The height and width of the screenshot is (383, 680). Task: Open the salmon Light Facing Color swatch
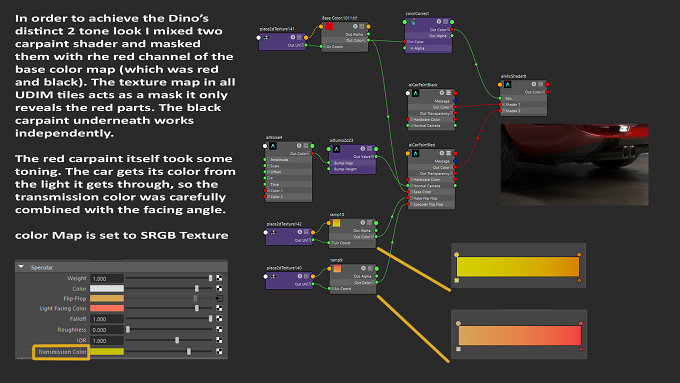[107, 308]
